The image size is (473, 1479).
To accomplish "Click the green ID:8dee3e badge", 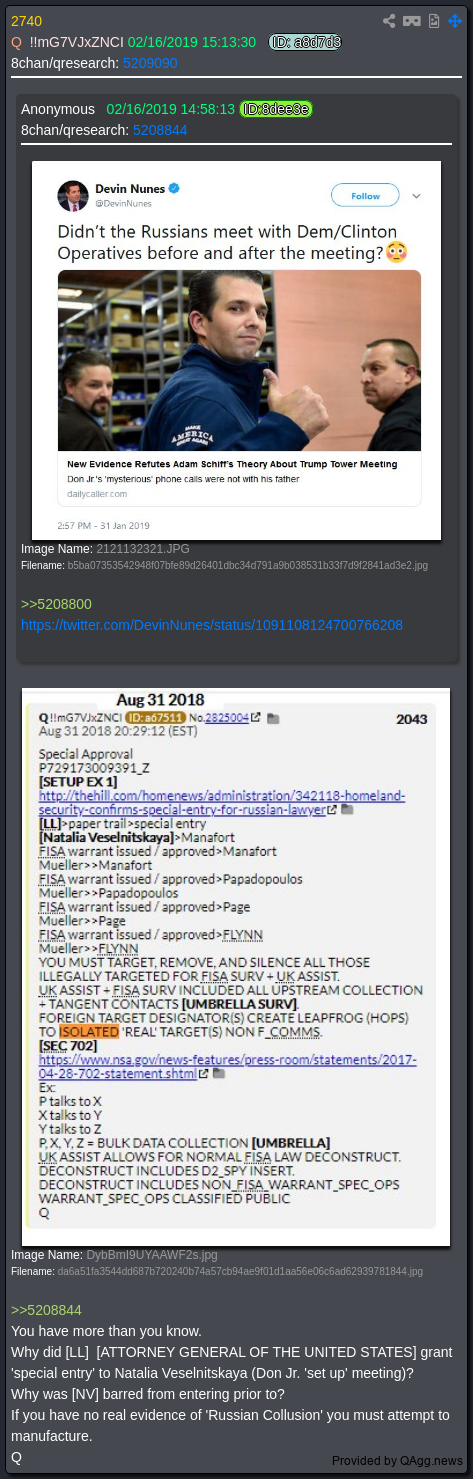I will click(276, 109).
